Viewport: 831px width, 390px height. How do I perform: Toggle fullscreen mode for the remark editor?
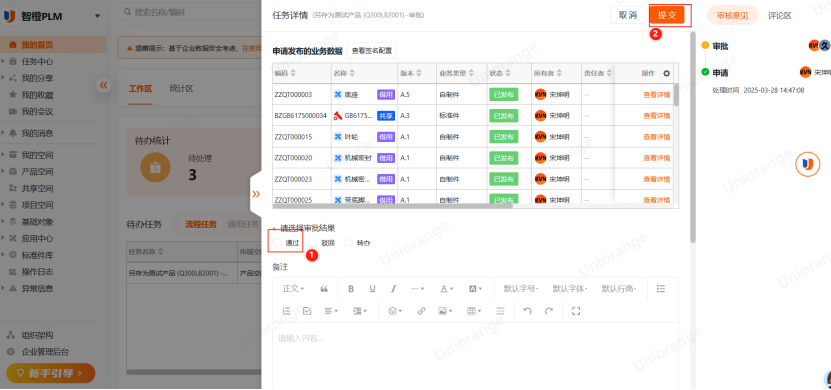pyautogui.click(x=576, y=311)
